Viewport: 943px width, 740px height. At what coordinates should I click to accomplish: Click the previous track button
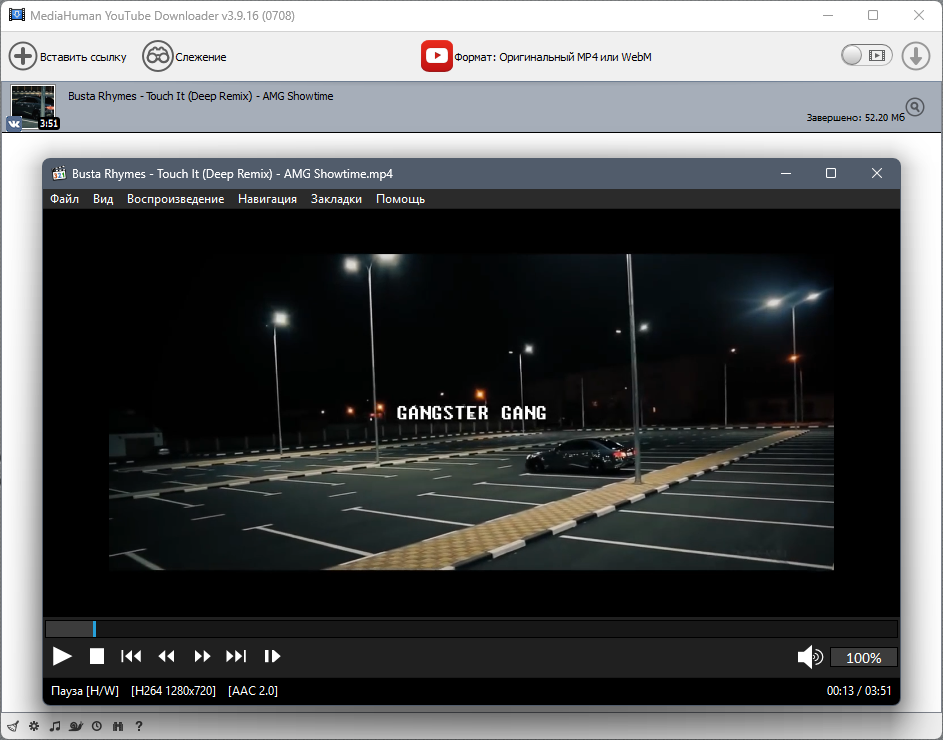(x=131, y=656)
